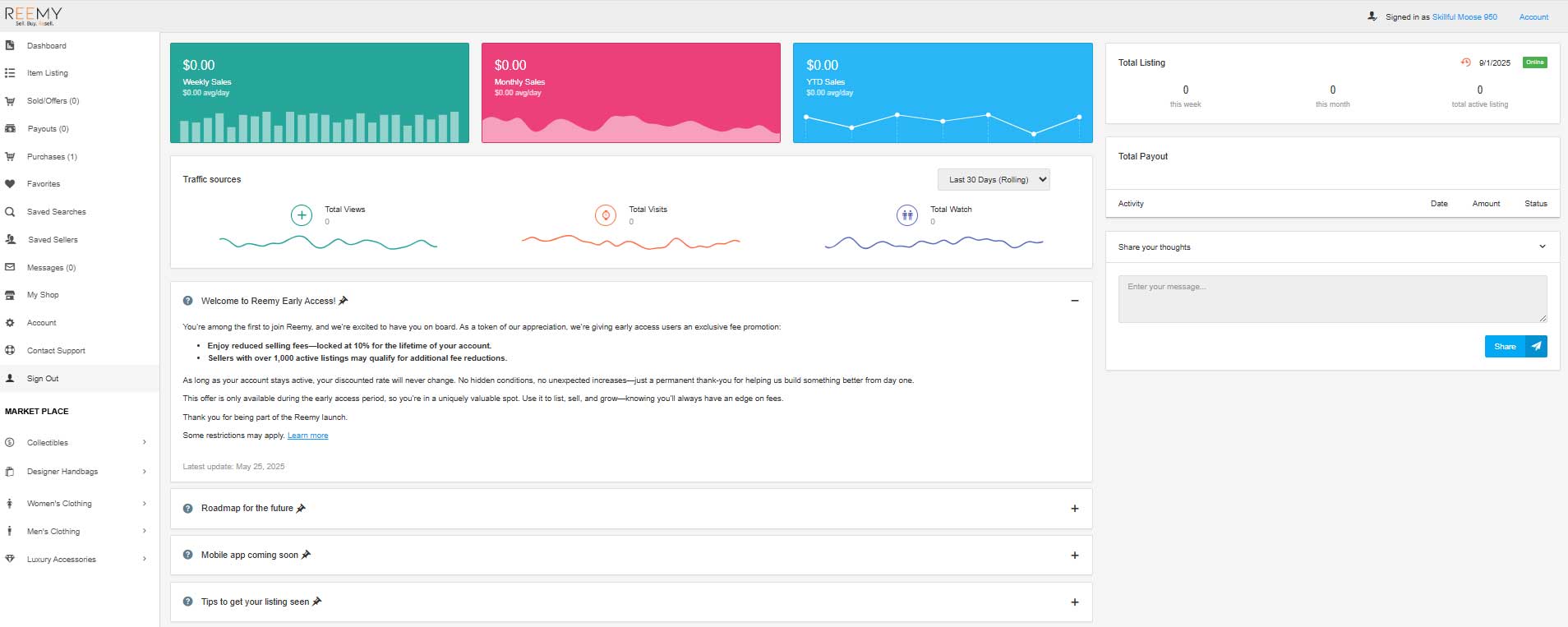The height and width of the screenshot is (627, 1568).
Task: Click the Skillful Moose 950 username link
Action: point(1464,17)
